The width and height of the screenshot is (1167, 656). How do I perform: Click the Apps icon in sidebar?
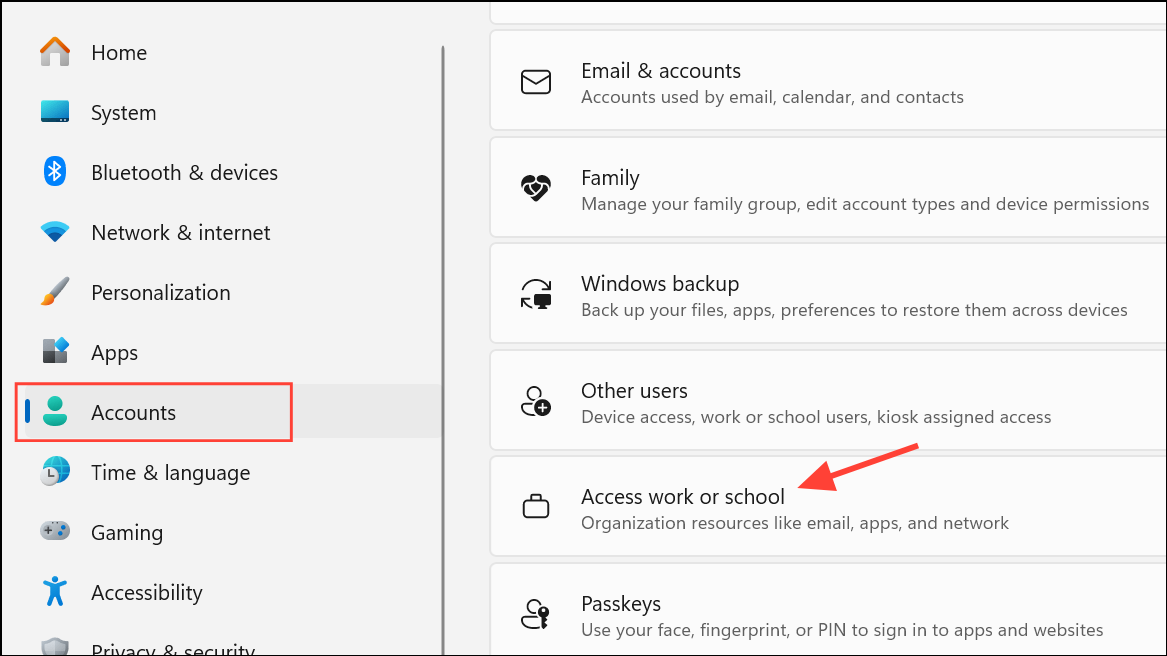(55, 352)
